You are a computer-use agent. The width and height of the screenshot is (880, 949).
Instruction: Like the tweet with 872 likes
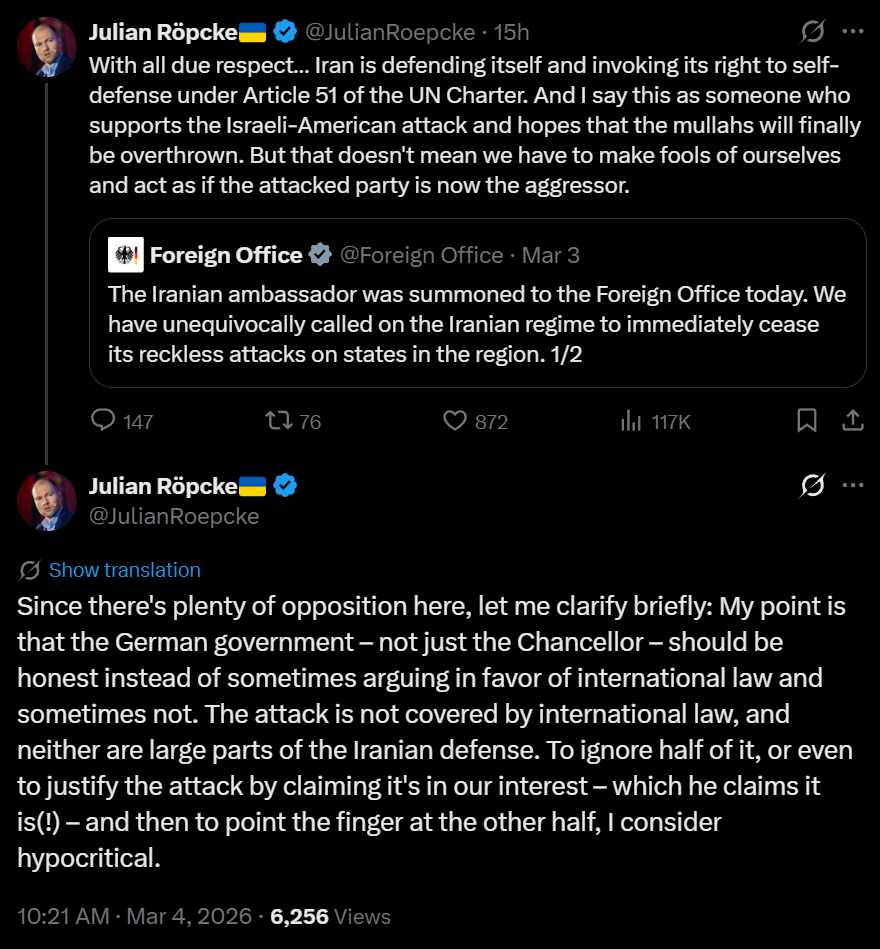pos(456,421)
